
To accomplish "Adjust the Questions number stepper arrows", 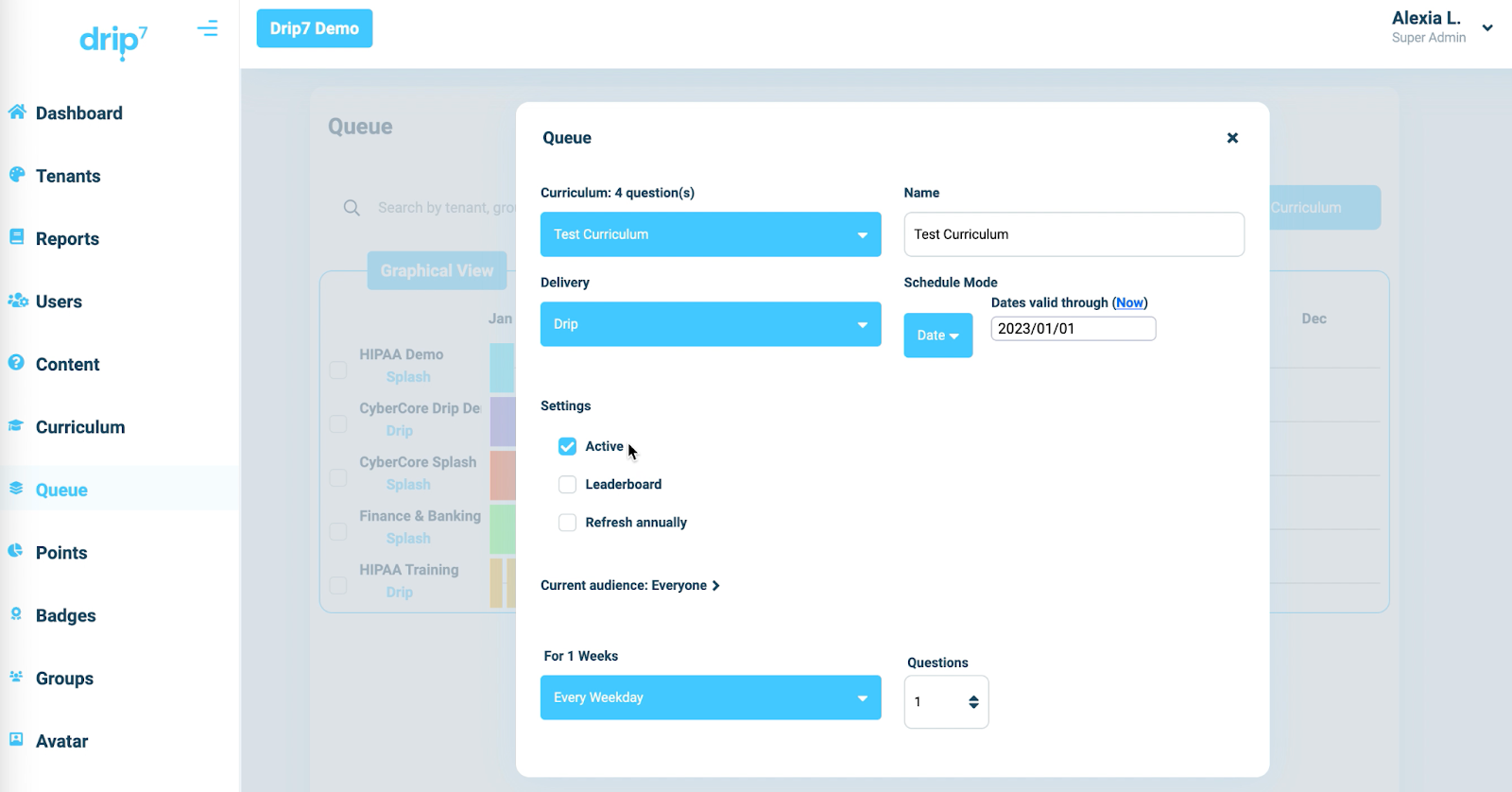I will (x=973, y=702).
